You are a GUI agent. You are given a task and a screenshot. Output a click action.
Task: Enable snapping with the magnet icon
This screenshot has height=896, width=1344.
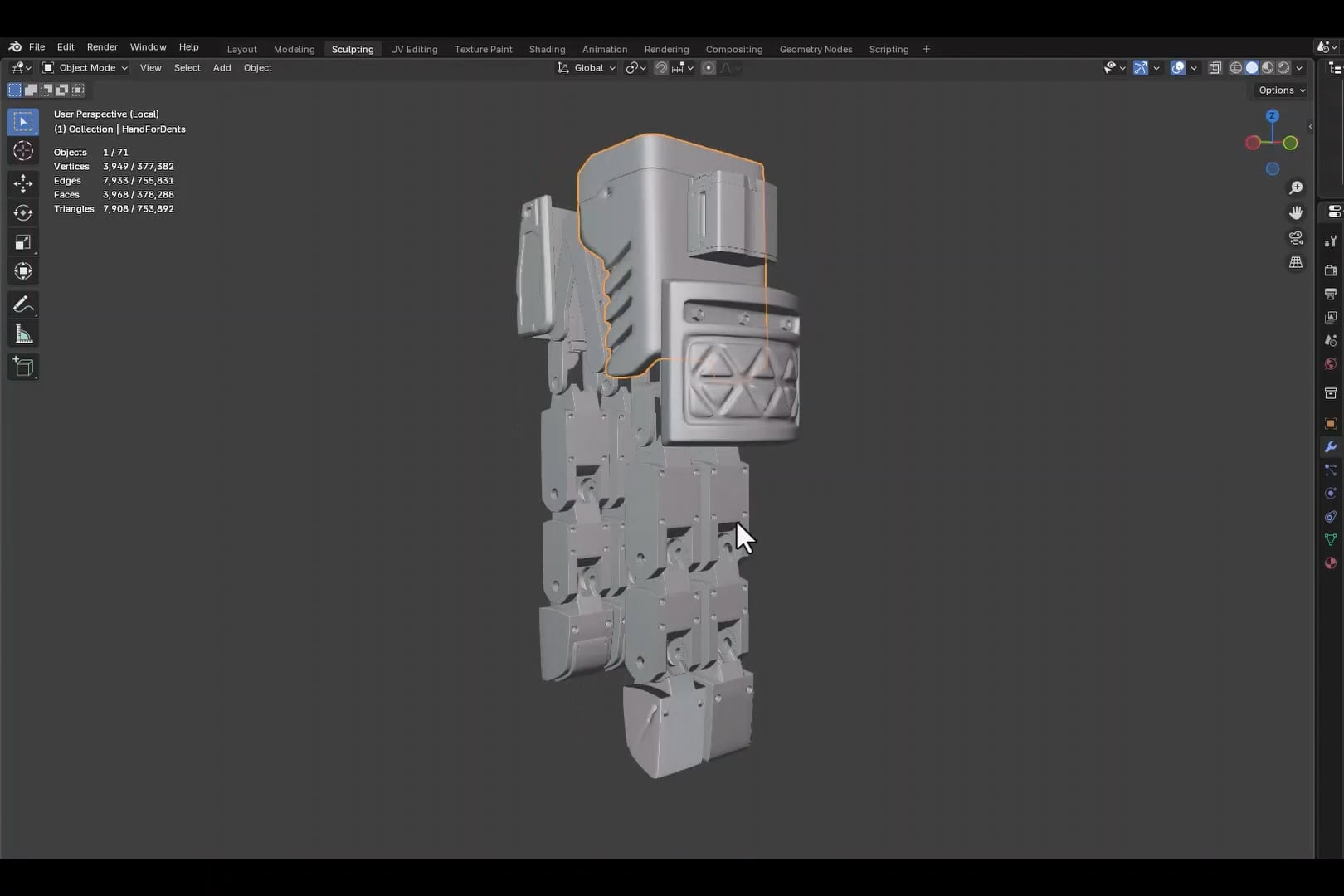661,68
